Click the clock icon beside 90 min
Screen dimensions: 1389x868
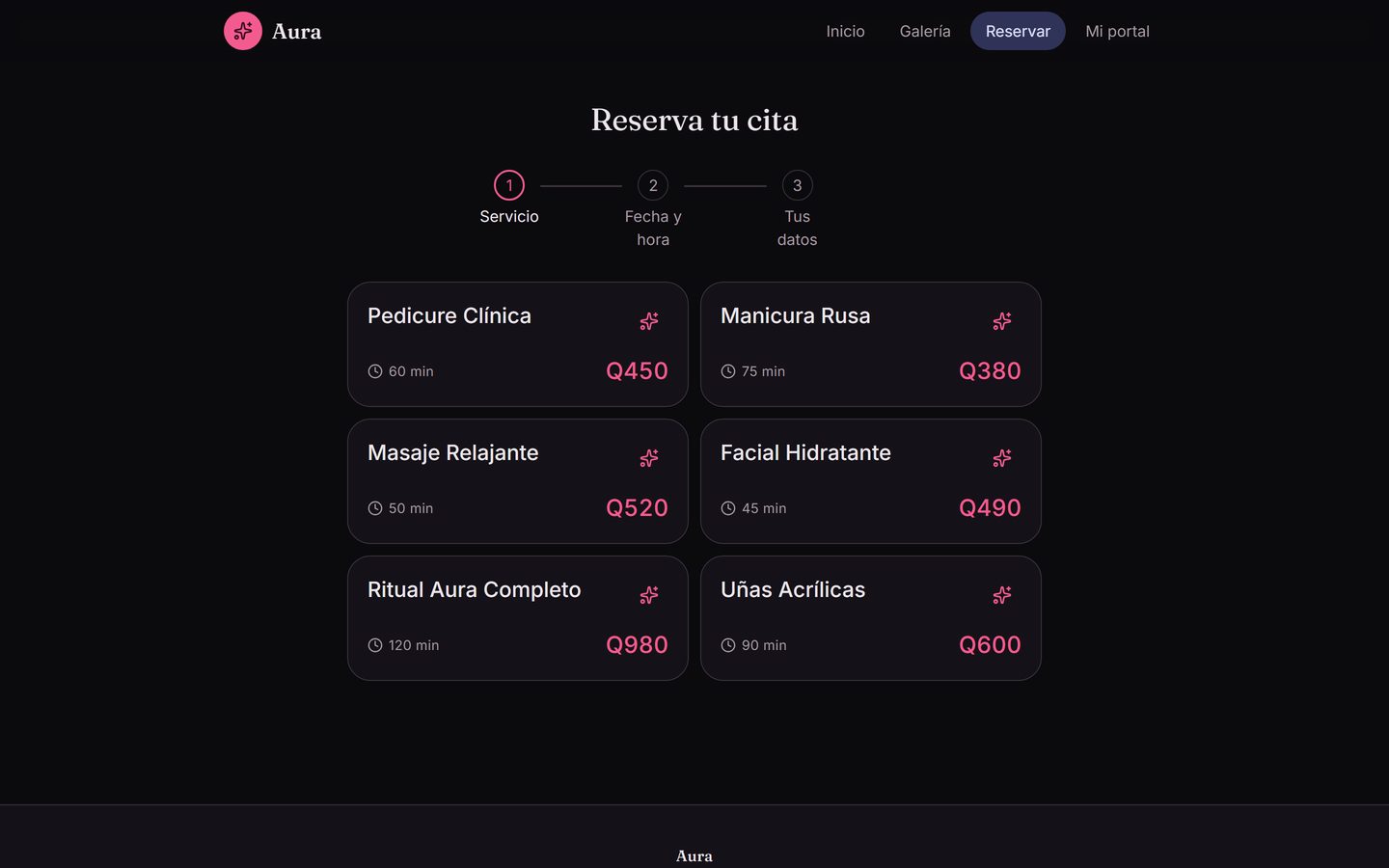click(x=728, y=645)
